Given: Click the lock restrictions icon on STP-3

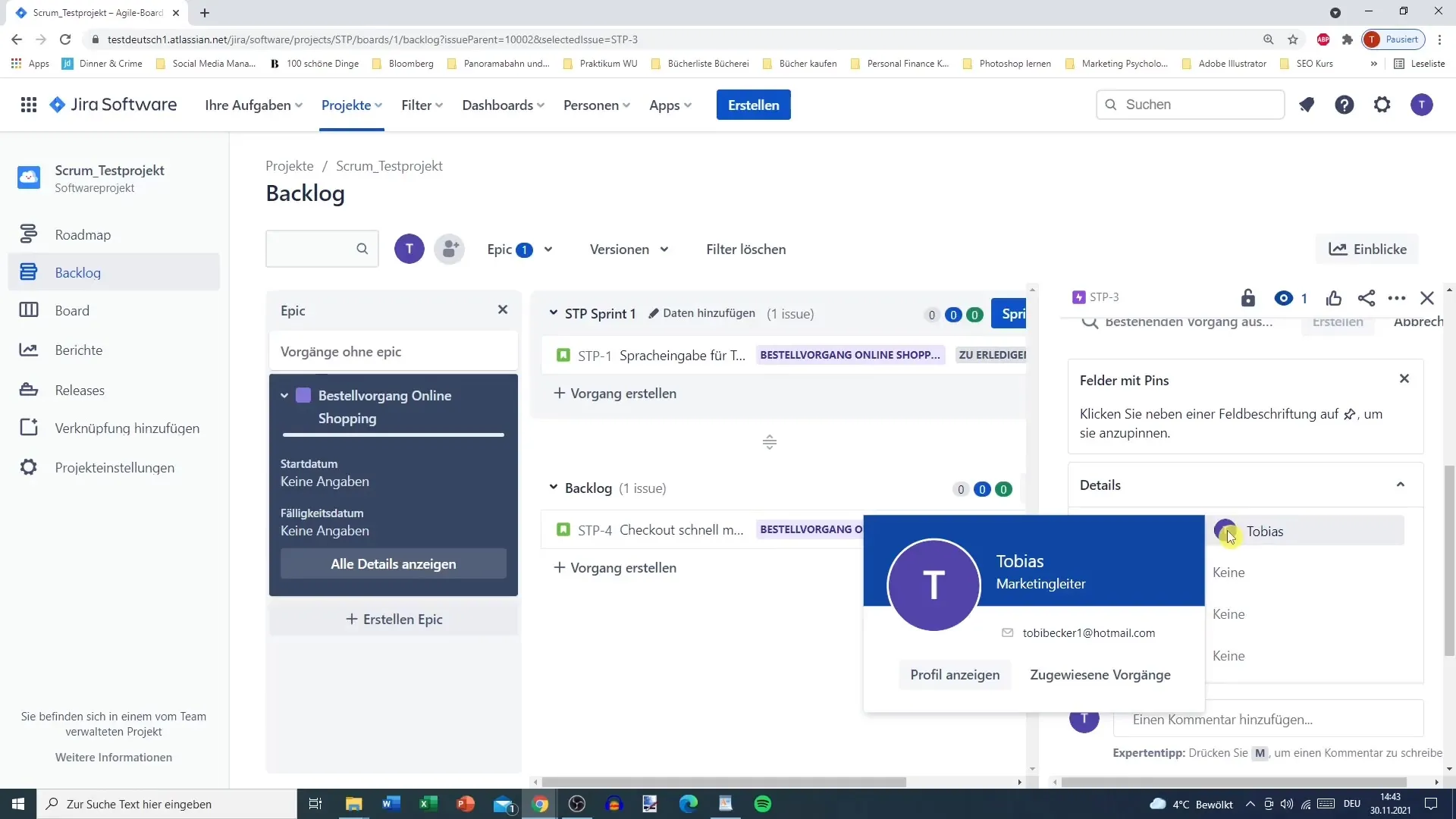Looking at the screenshot, I should [1248, 298].
